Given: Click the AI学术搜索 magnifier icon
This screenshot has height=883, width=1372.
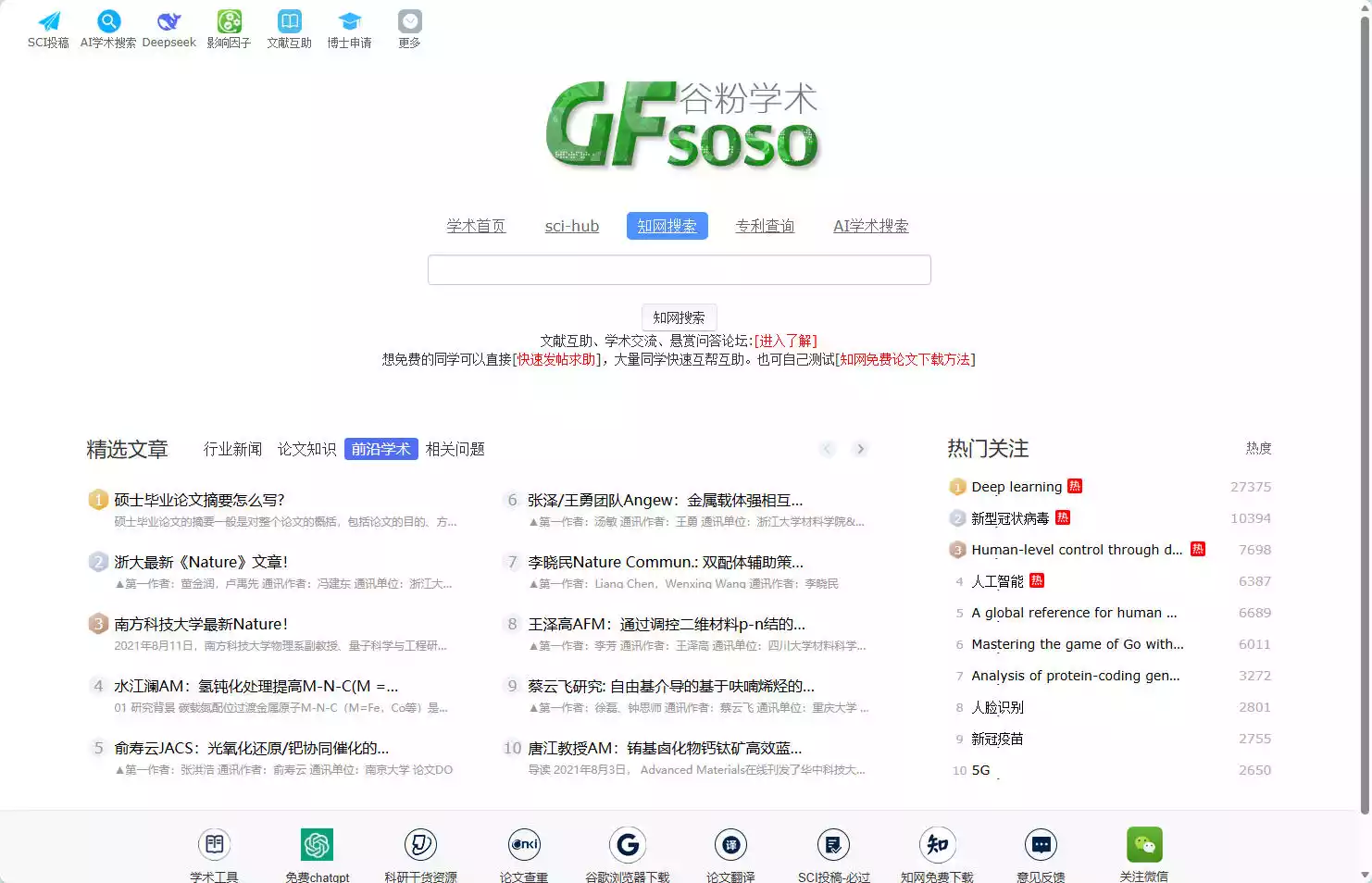Looking at the screenshot, I should (x=108, y=20).
